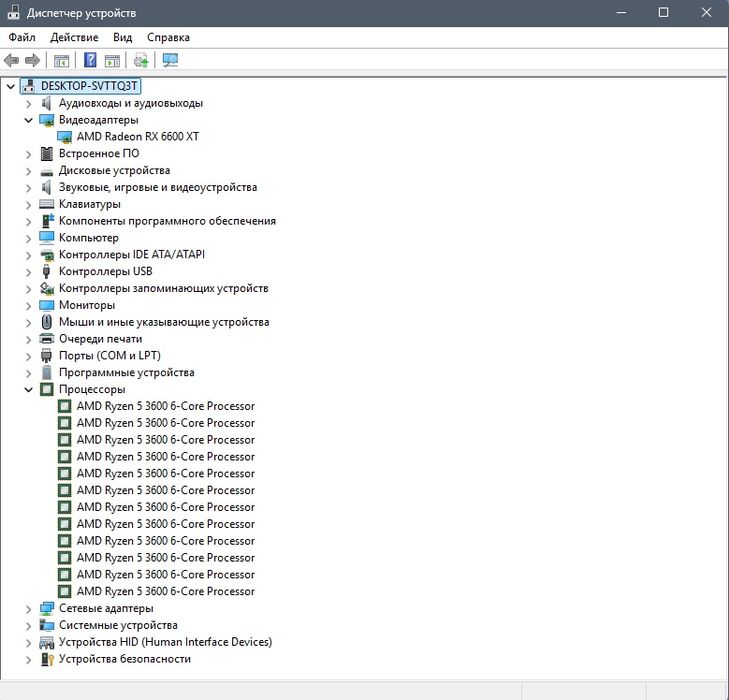Screen dimensions: 729x700
Task: Expand the Компьютер category
Action: pyautogui.click(x=28, y=238)
